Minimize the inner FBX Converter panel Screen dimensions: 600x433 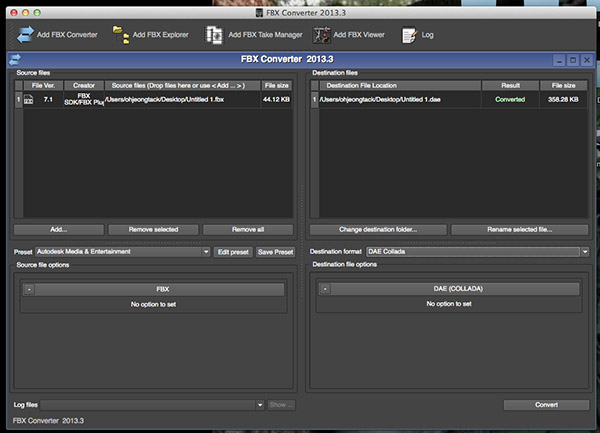[559, 60]
